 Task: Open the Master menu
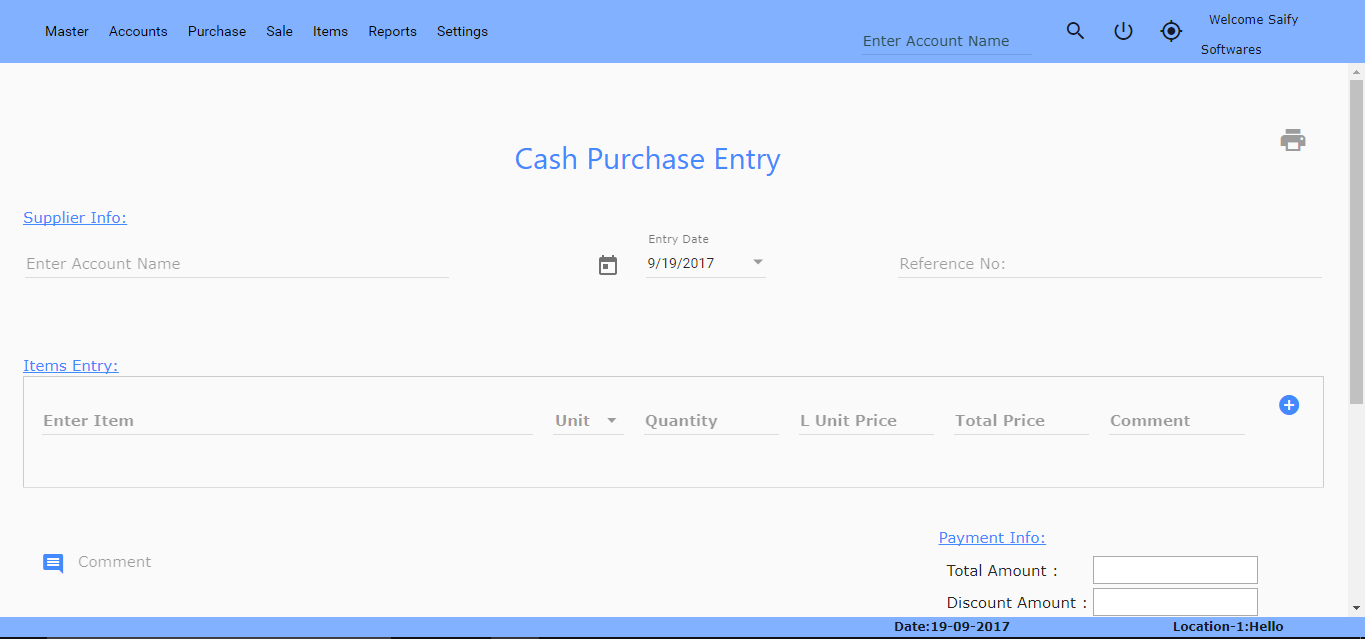tap(67, 31)
